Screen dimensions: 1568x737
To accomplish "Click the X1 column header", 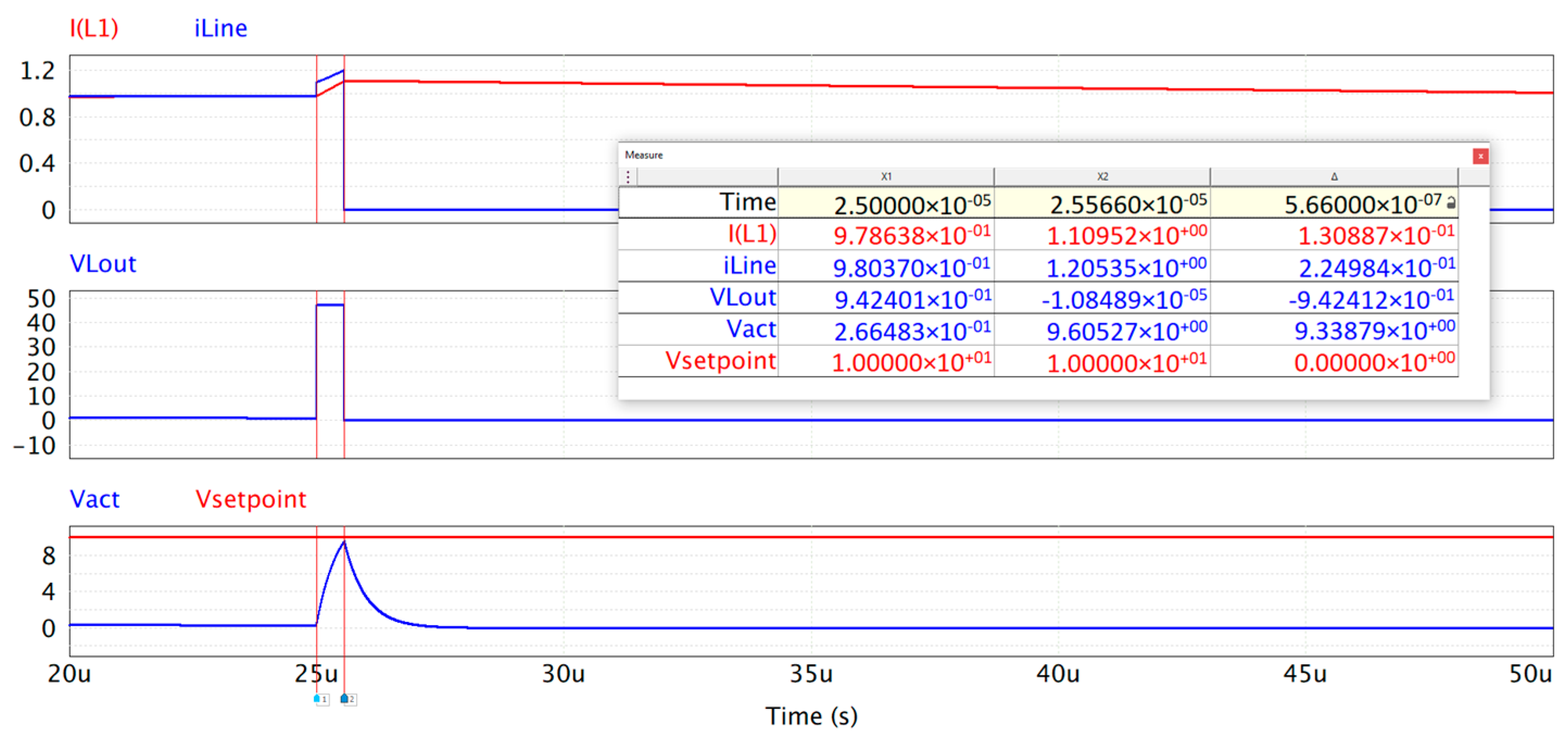I will [886, 177].
